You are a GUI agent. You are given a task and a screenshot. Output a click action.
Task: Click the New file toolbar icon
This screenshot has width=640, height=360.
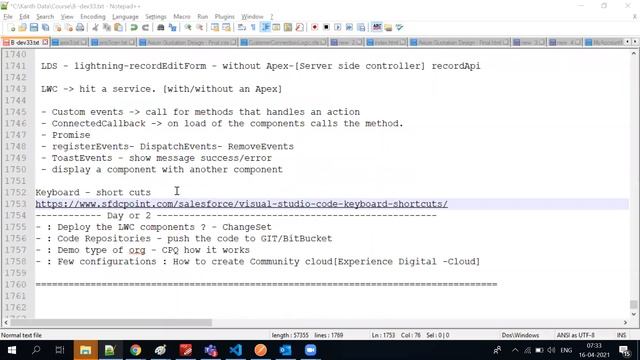pyautogui.click(x=11, y=27)
